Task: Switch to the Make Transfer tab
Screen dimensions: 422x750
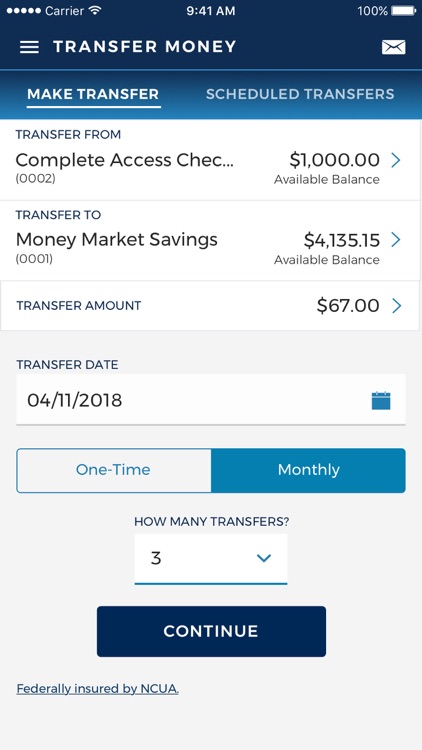Action: (x=93, y=94)
